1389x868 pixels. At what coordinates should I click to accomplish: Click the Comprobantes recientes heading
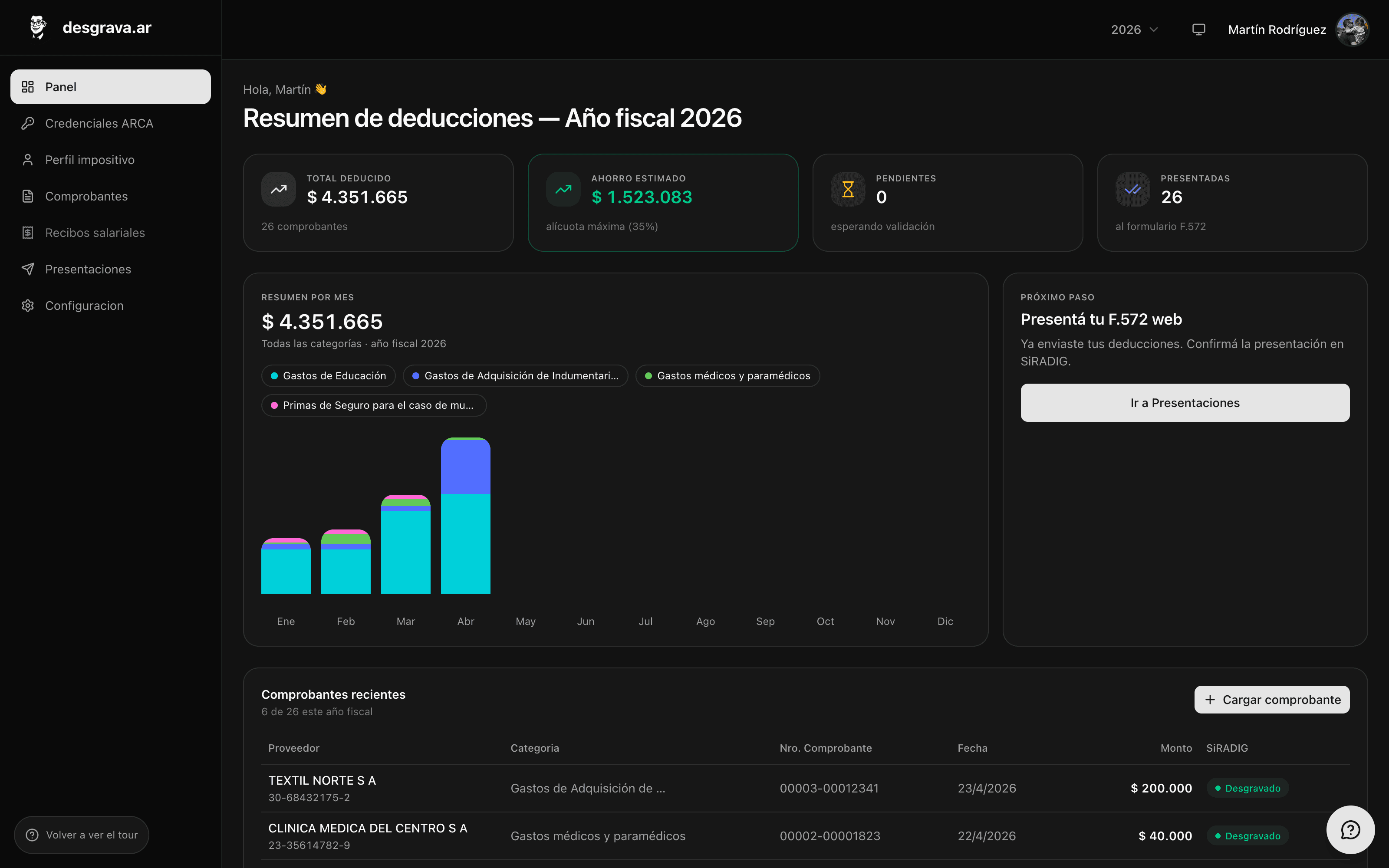pyautogui.click(x=333, y=695)
